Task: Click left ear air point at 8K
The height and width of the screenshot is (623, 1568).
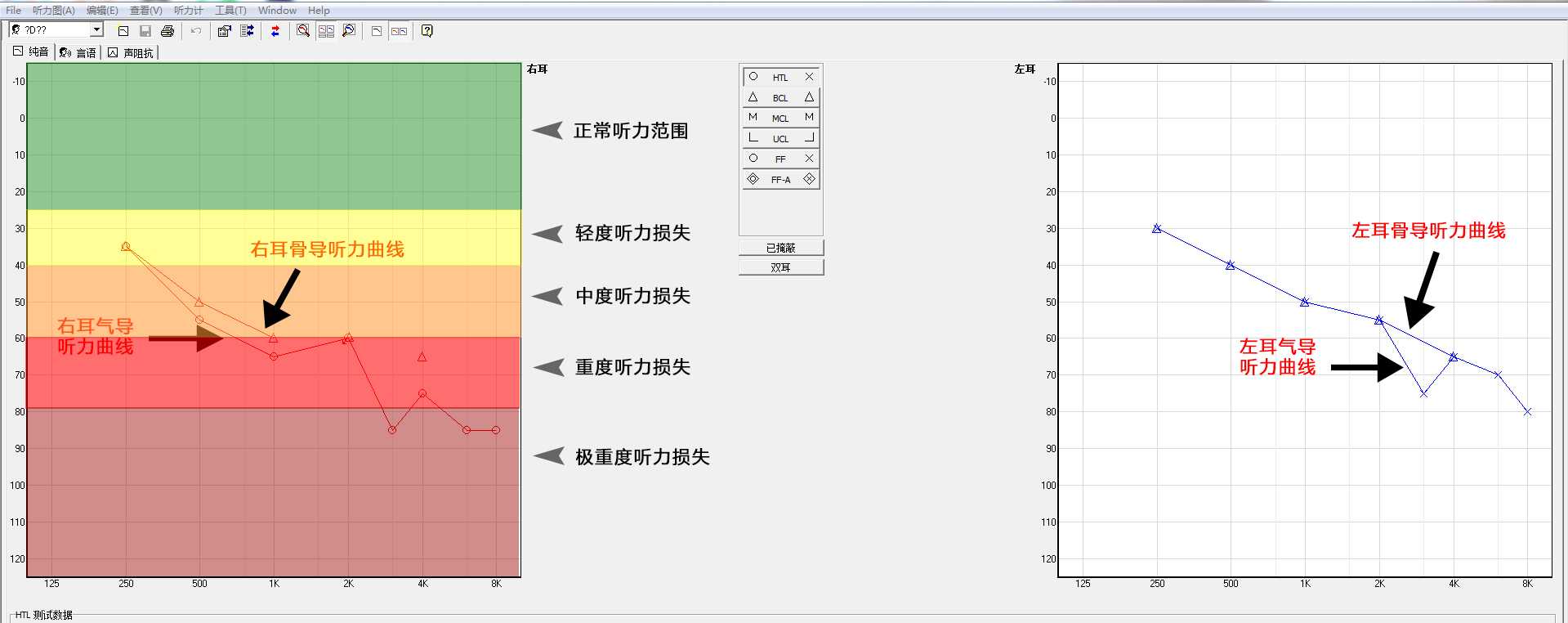Action: [x=1527, y=412]
